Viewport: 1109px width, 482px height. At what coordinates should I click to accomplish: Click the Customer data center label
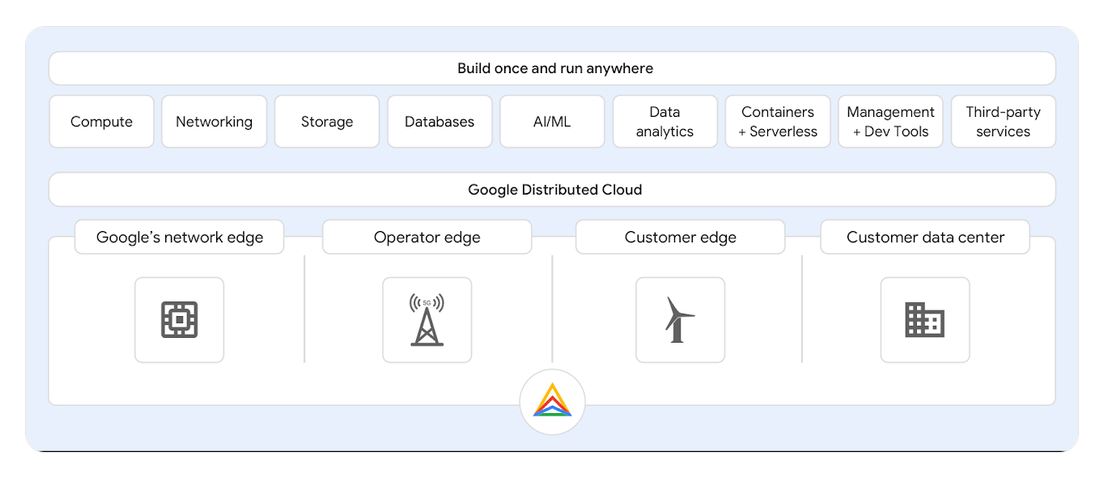click(925, 237)
